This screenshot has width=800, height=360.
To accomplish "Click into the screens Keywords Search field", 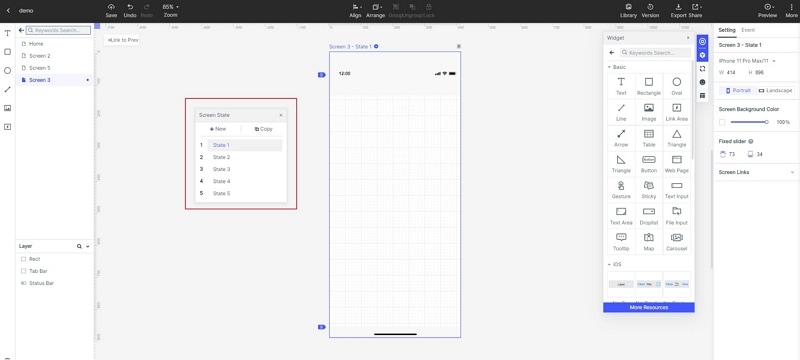I will tap(58, 30).
